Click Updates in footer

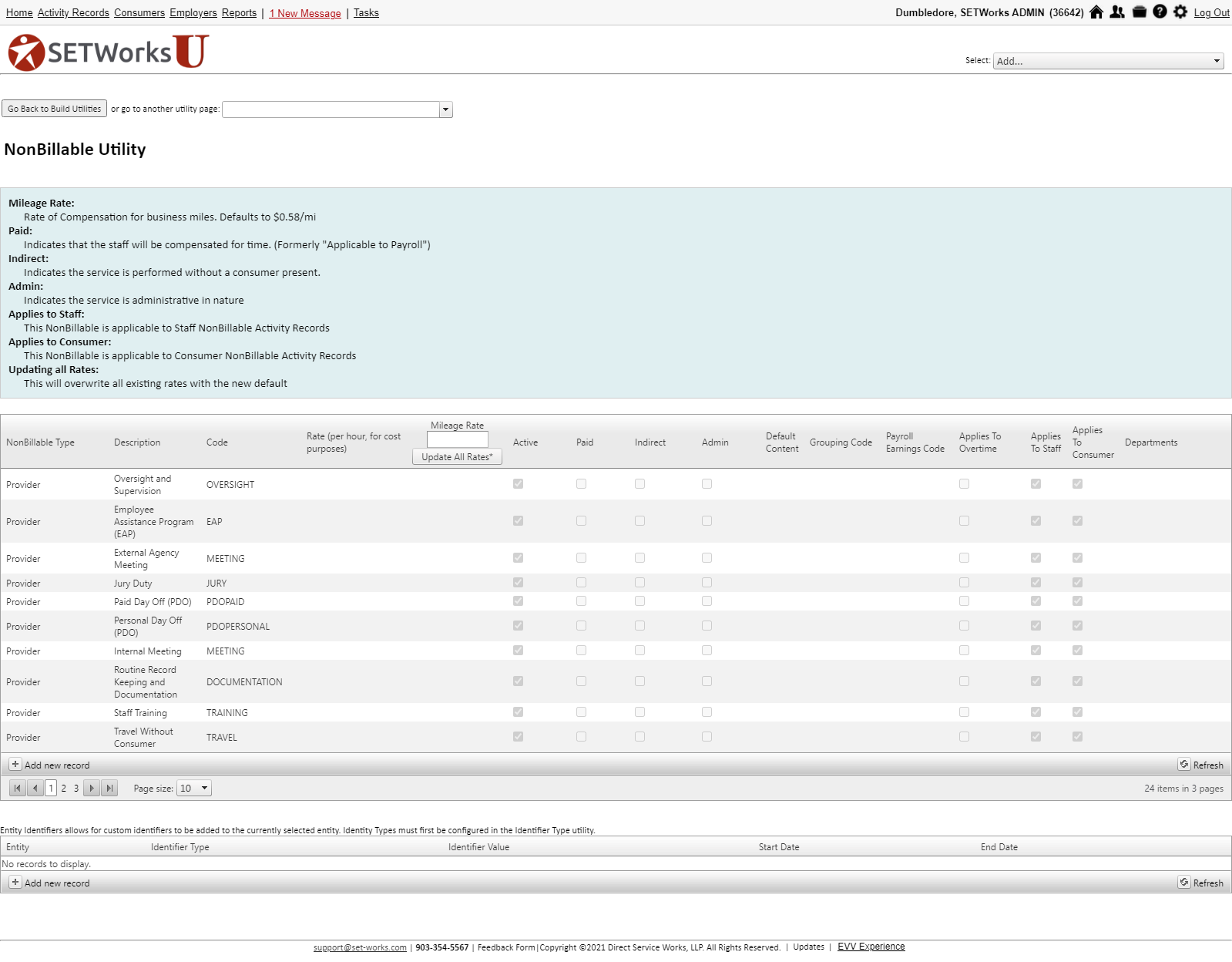(x=808, y=947)
